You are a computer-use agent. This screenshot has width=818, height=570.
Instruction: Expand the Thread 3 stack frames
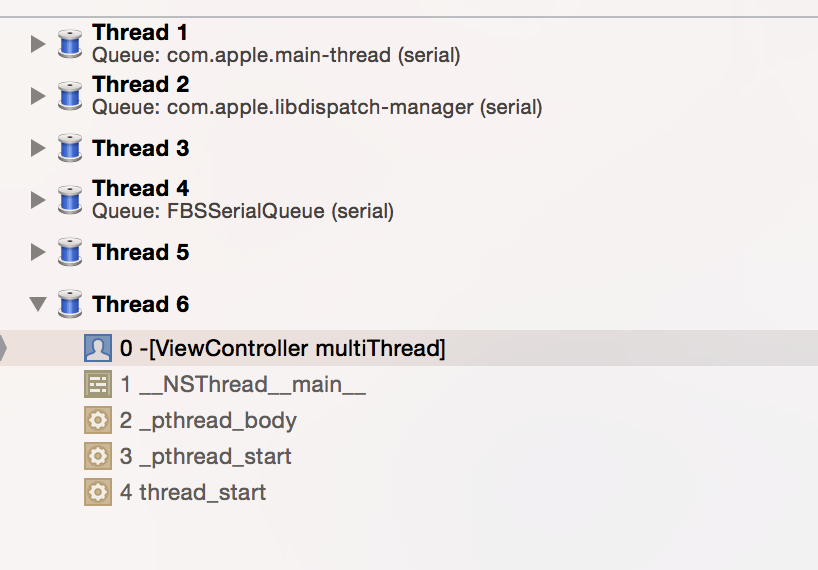38,148
